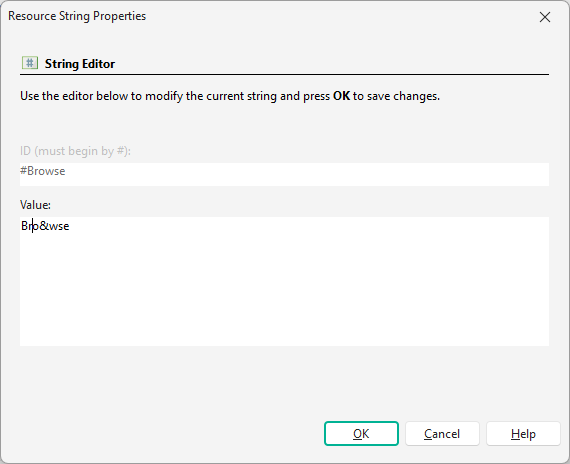
Task: Click the instruction text about modifying the string
Action: [230, 96]
